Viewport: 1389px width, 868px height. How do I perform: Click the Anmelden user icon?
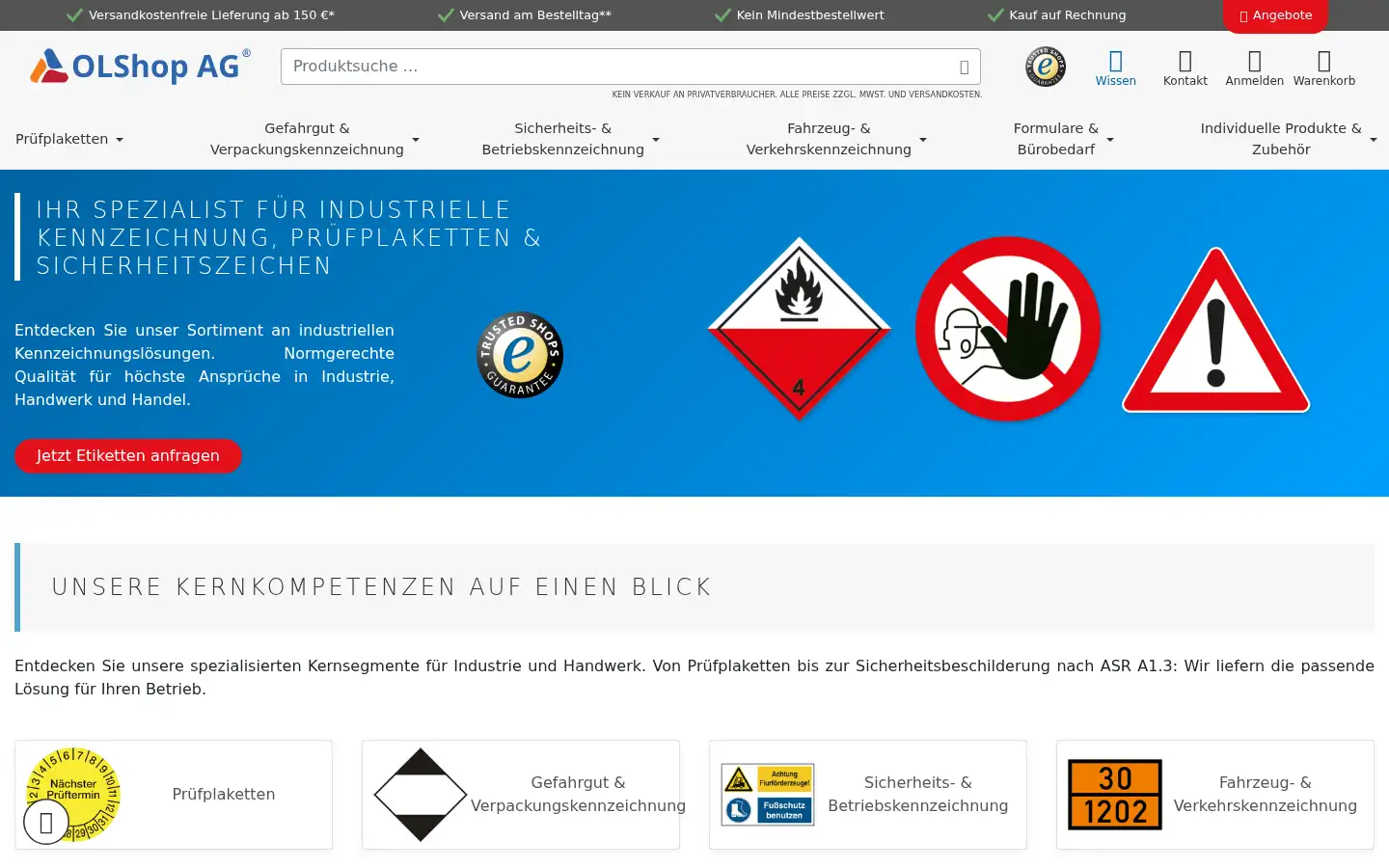[1255, 62]
